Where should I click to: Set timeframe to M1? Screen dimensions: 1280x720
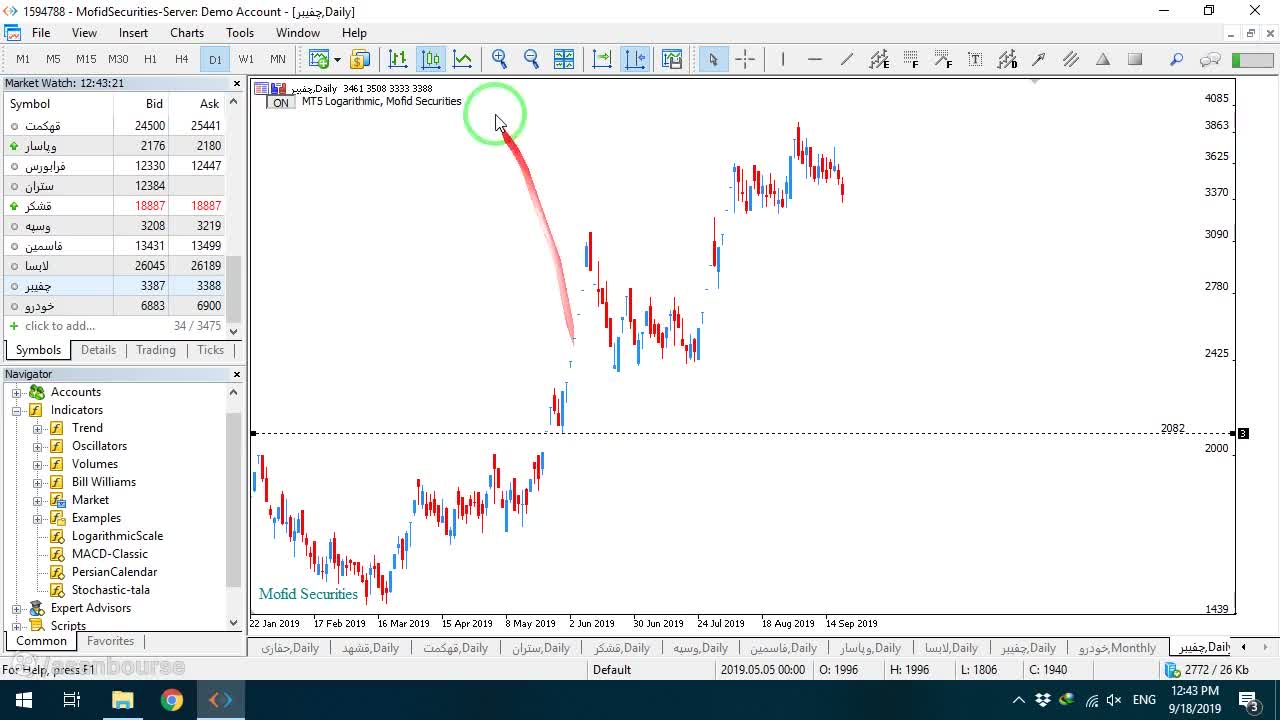coord(23,59)
